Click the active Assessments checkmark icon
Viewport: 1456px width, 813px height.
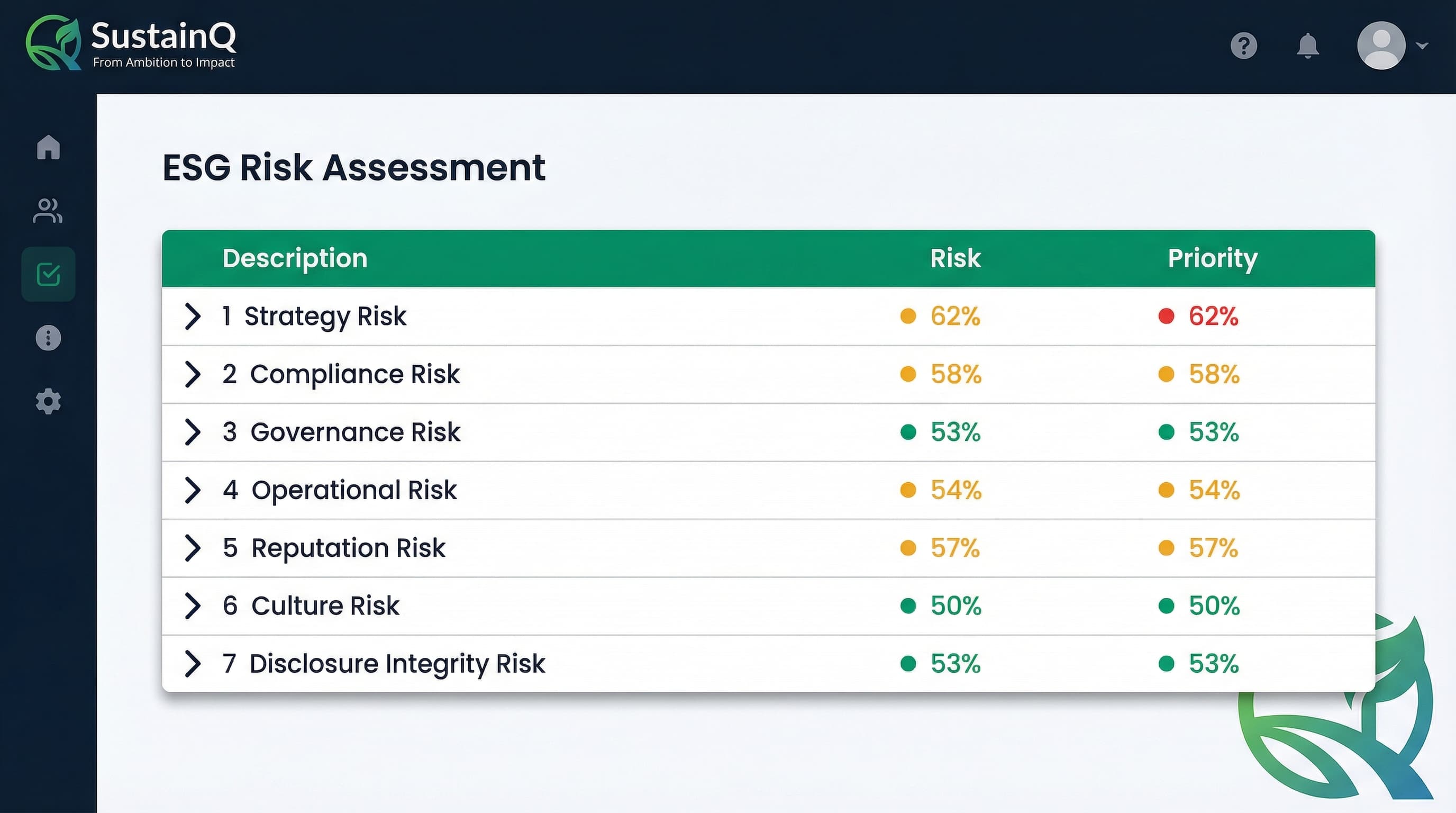click(48, 275)
